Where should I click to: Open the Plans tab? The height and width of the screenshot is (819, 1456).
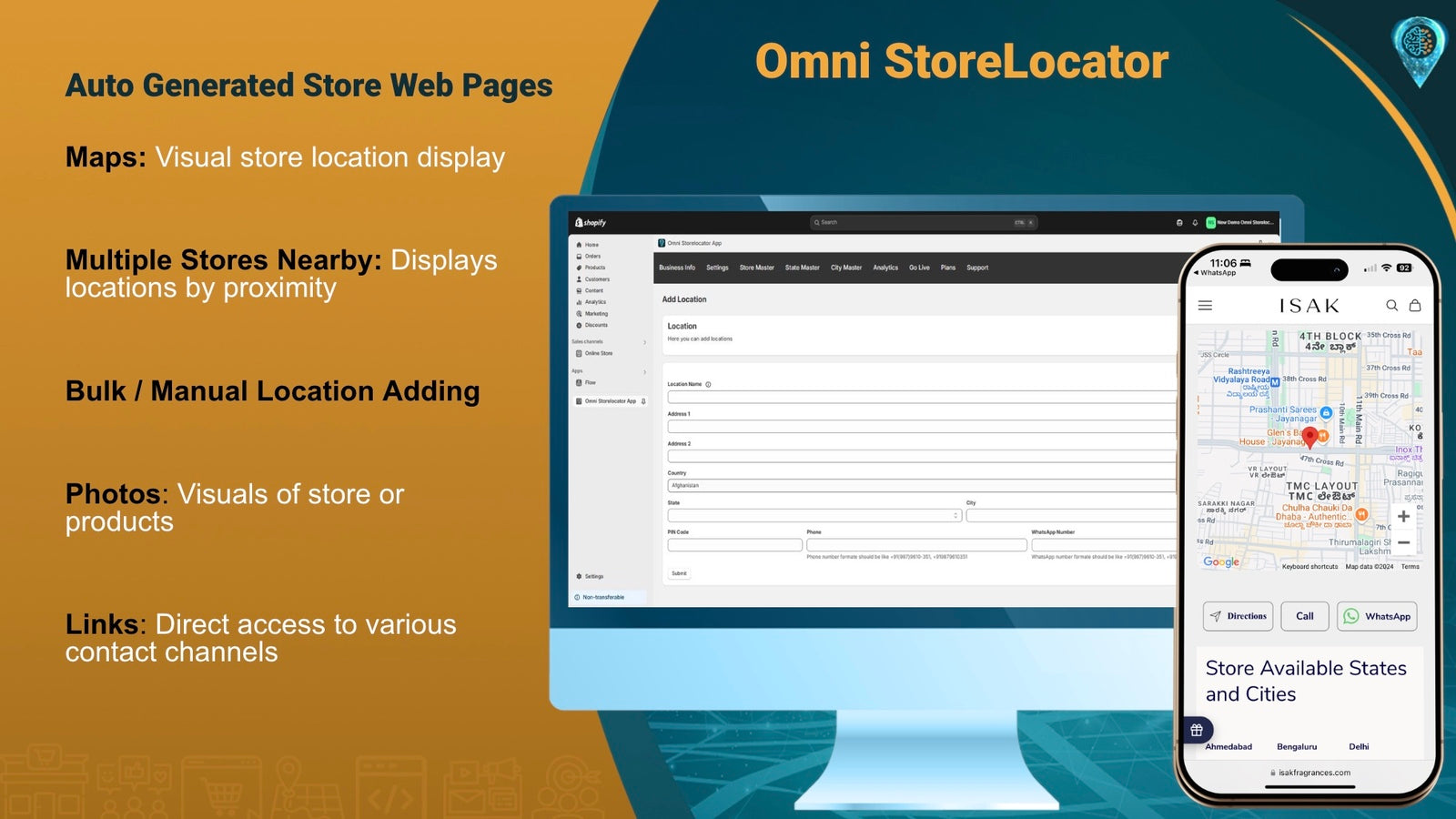948,268
